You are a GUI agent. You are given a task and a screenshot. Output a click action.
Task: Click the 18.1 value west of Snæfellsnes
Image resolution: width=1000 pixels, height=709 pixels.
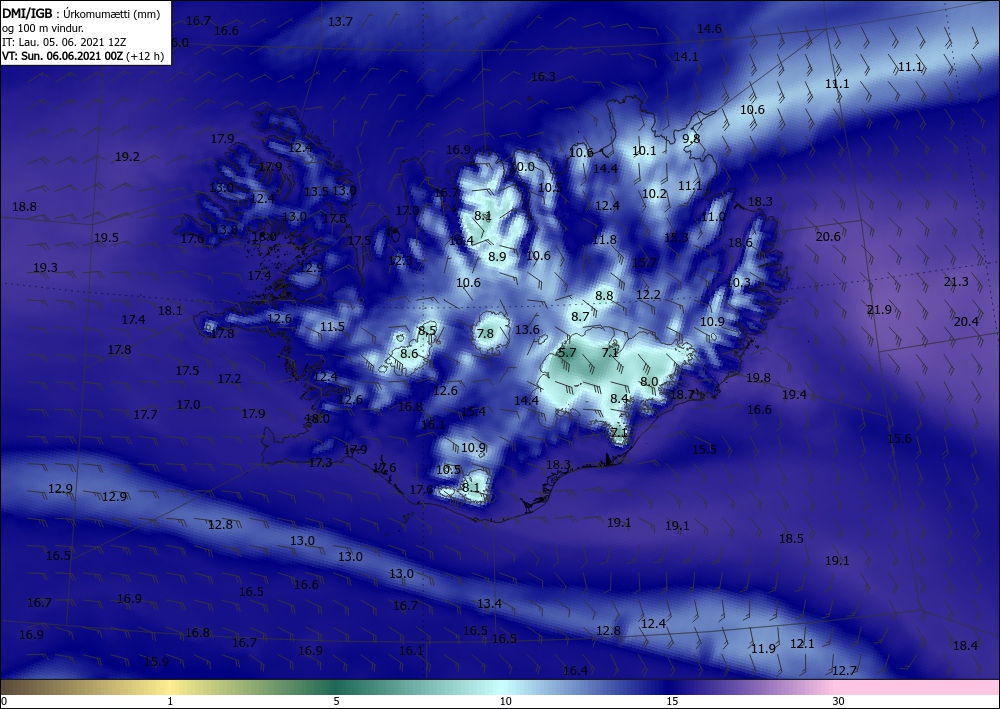coord(170,311)
